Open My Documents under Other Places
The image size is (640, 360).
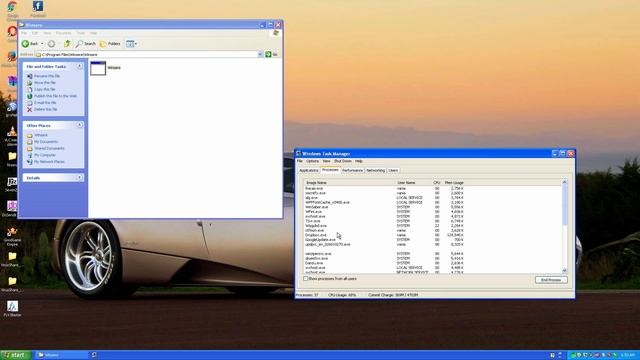pos(46,142)
